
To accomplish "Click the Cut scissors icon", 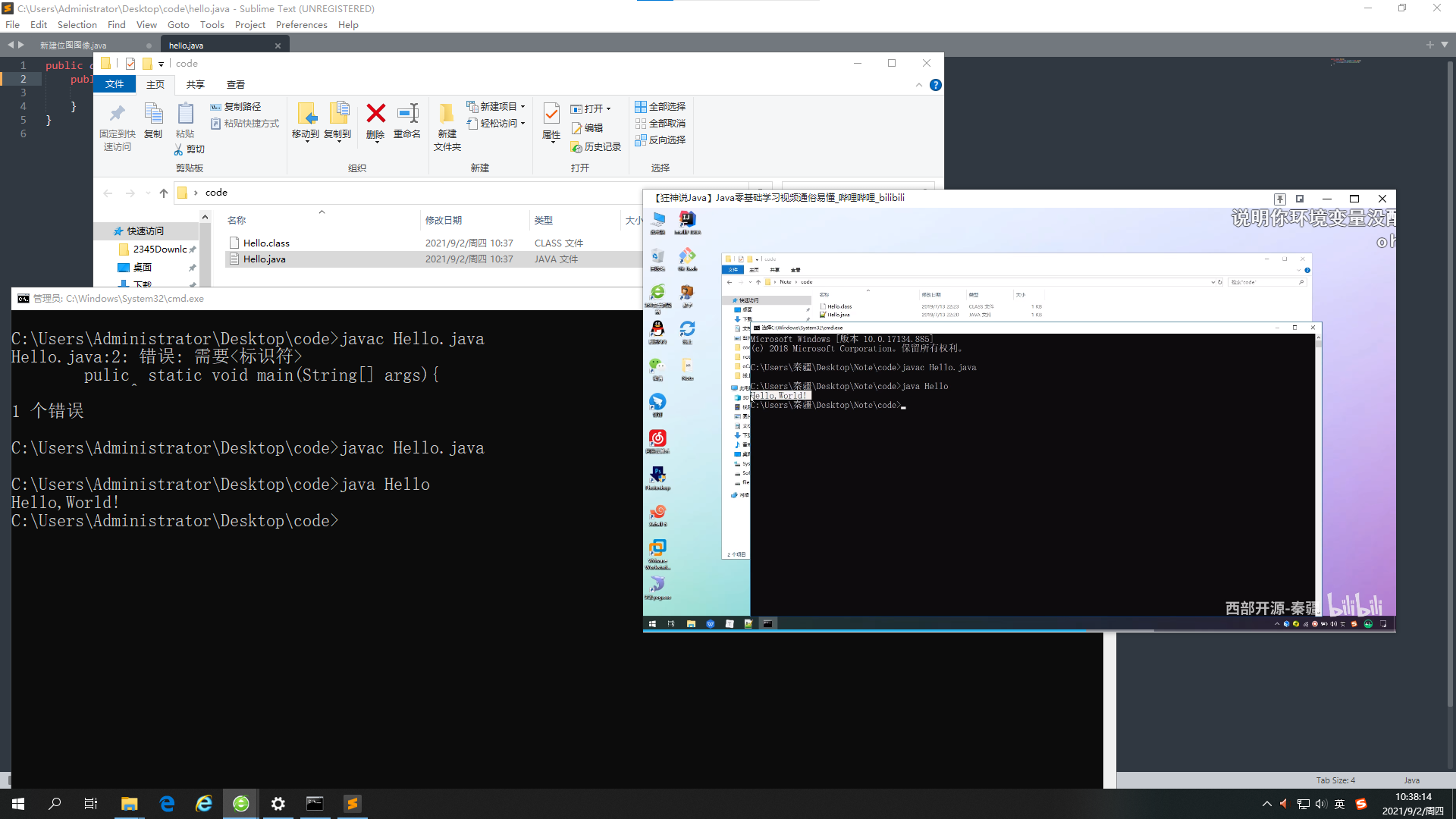I will (179, 149).
